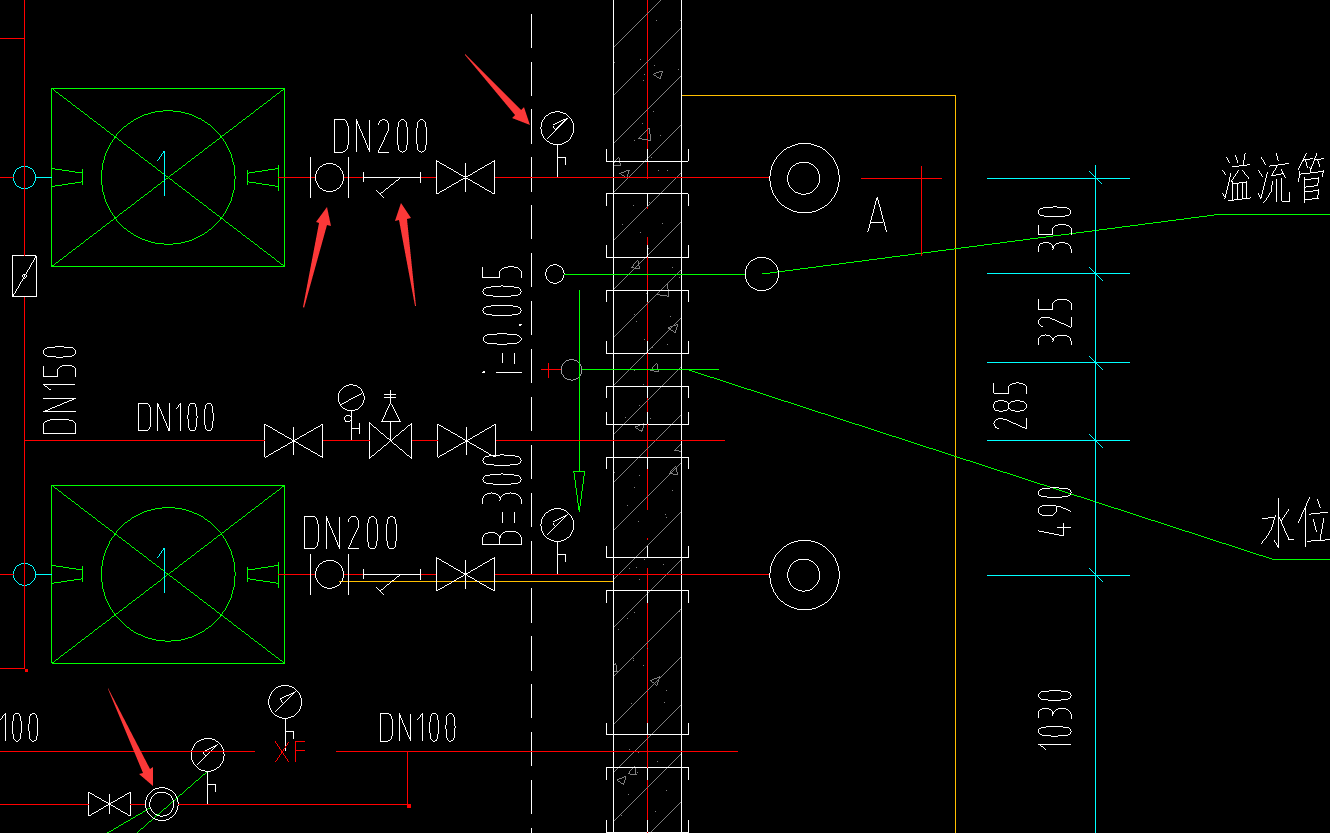Click the DN100 label above the middle red pipe

[176, 417]
